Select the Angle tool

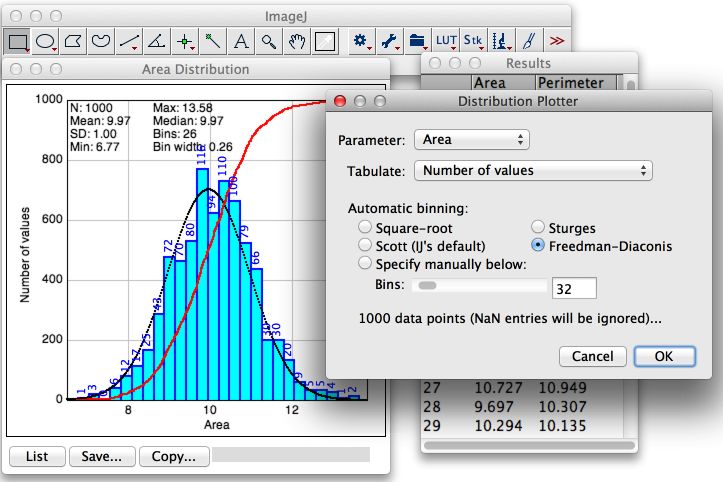click(x=157, y=42)
